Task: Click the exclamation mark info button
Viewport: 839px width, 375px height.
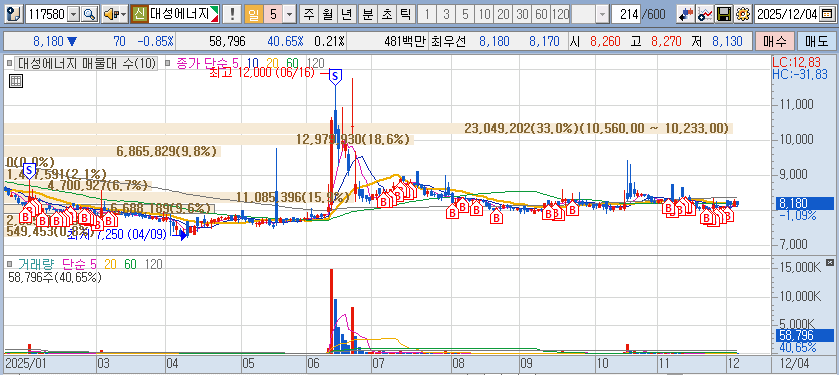Action: pyautogui.click(x=231, y=14)
